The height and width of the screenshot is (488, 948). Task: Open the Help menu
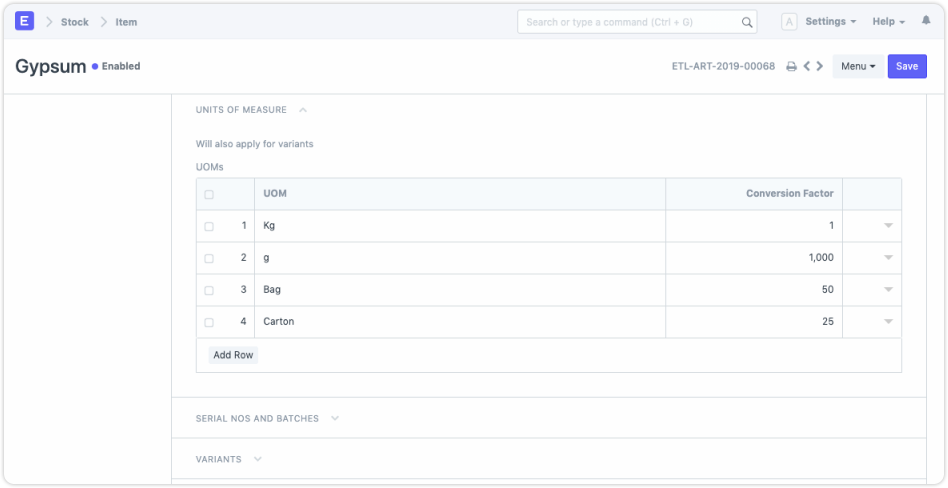click(888, 22)
